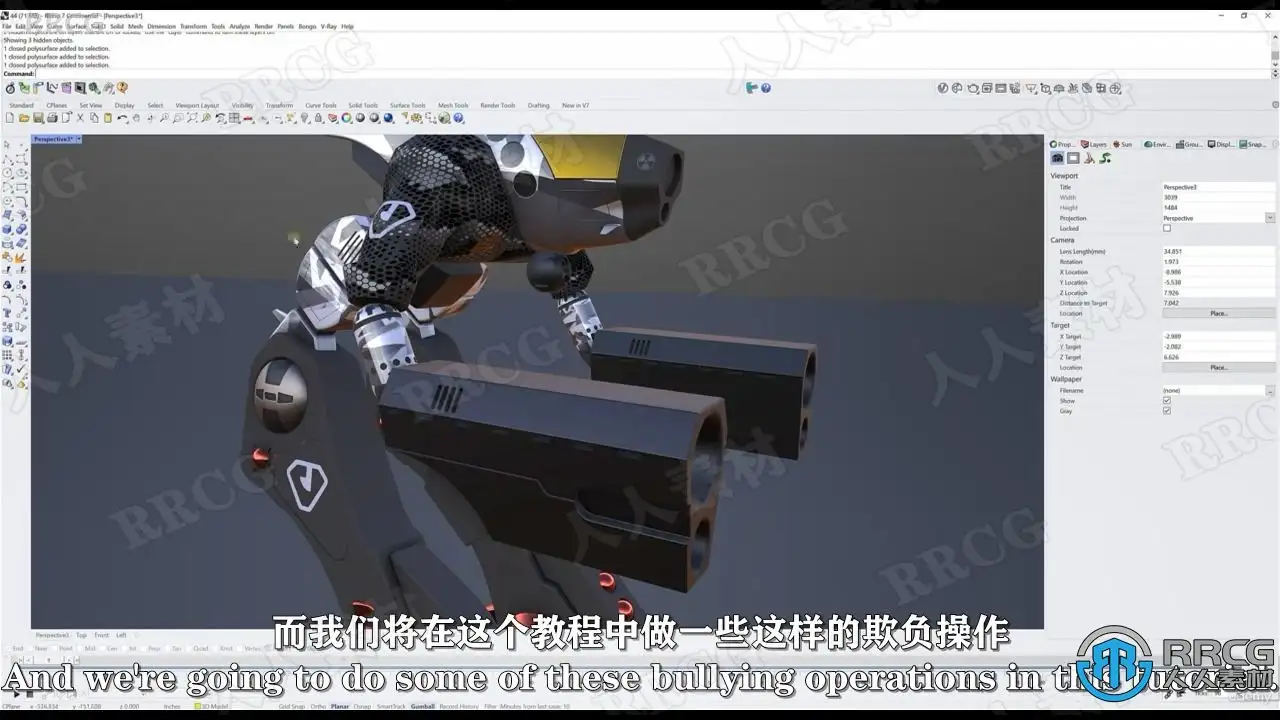Screen dimensions: 1280x720
Task: Open the Layers panel tab
Action: tap(1094, 144)
